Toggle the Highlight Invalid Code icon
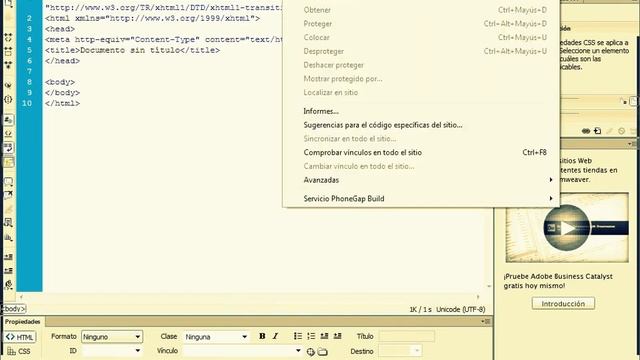 (8, 133)
